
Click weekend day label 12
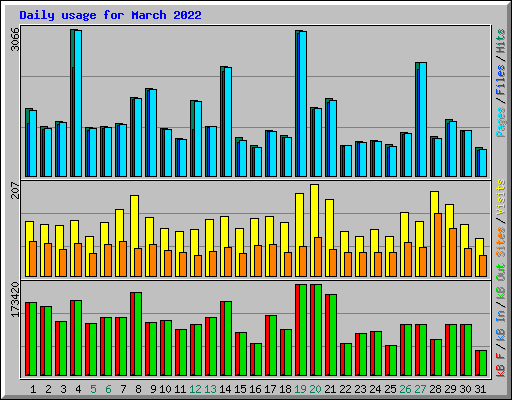195,389
